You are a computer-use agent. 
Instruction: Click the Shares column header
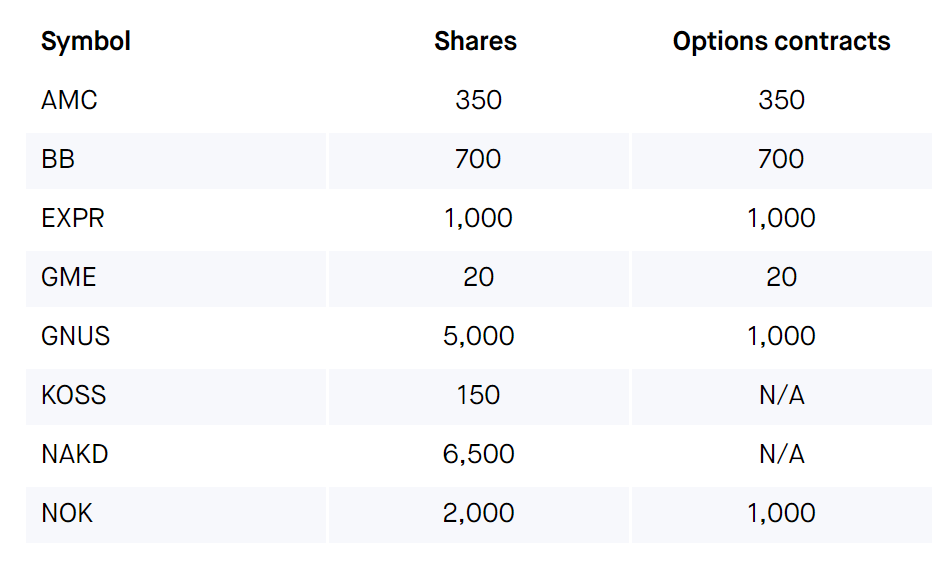(x=475, y=41)
